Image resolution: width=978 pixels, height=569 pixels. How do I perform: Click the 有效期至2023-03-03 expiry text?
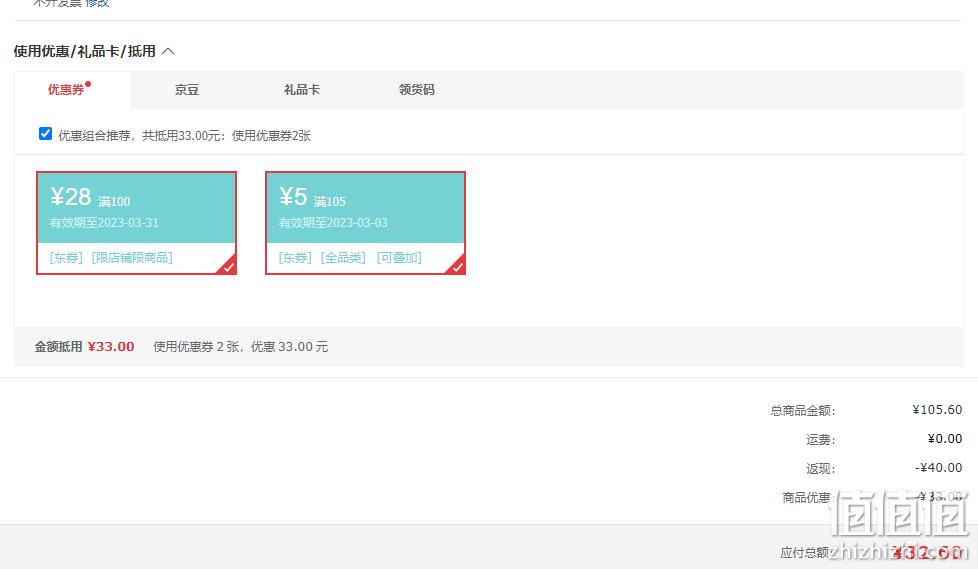(x=333, y=223)
